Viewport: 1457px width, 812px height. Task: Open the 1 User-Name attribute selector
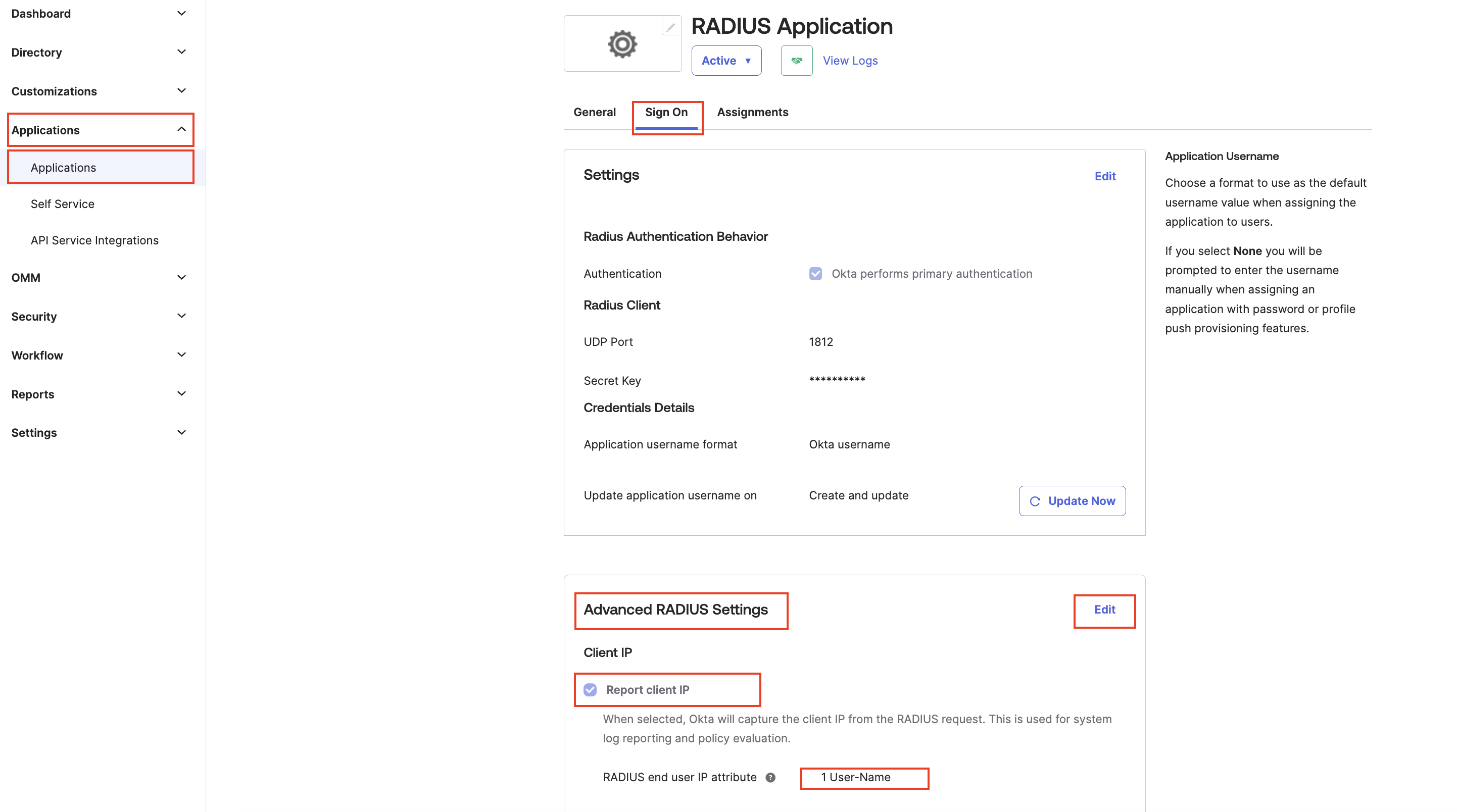pos(864,778)
